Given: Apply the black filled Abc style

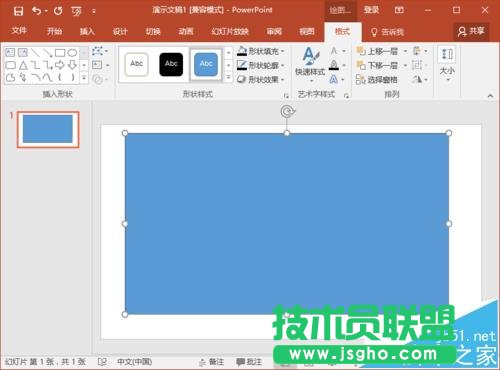Looking at the screenshot, I should [171, 64].
